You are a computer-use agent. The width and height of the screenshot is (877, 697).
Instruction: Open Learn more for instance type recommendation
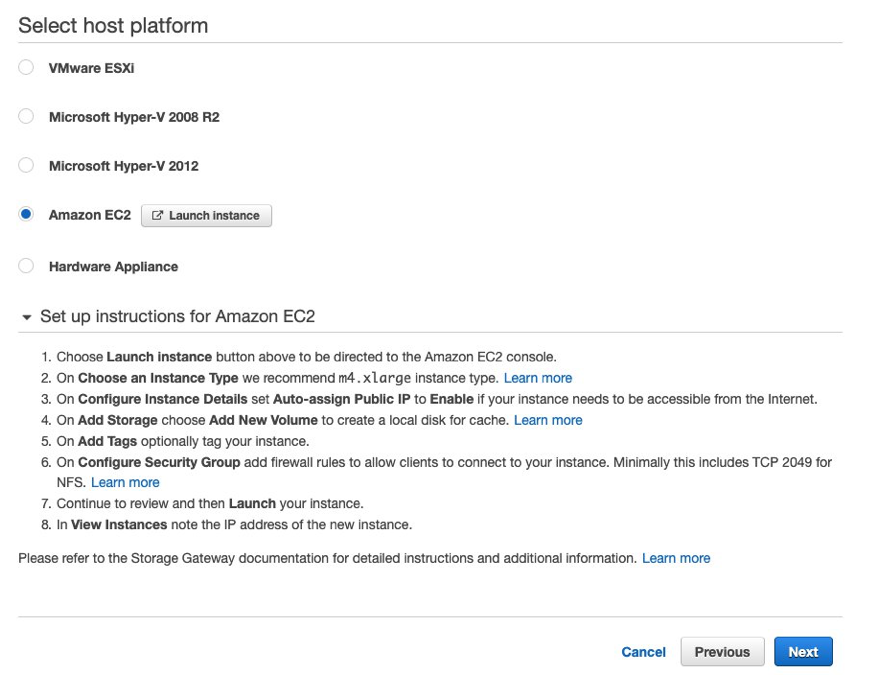click(538, 378)
